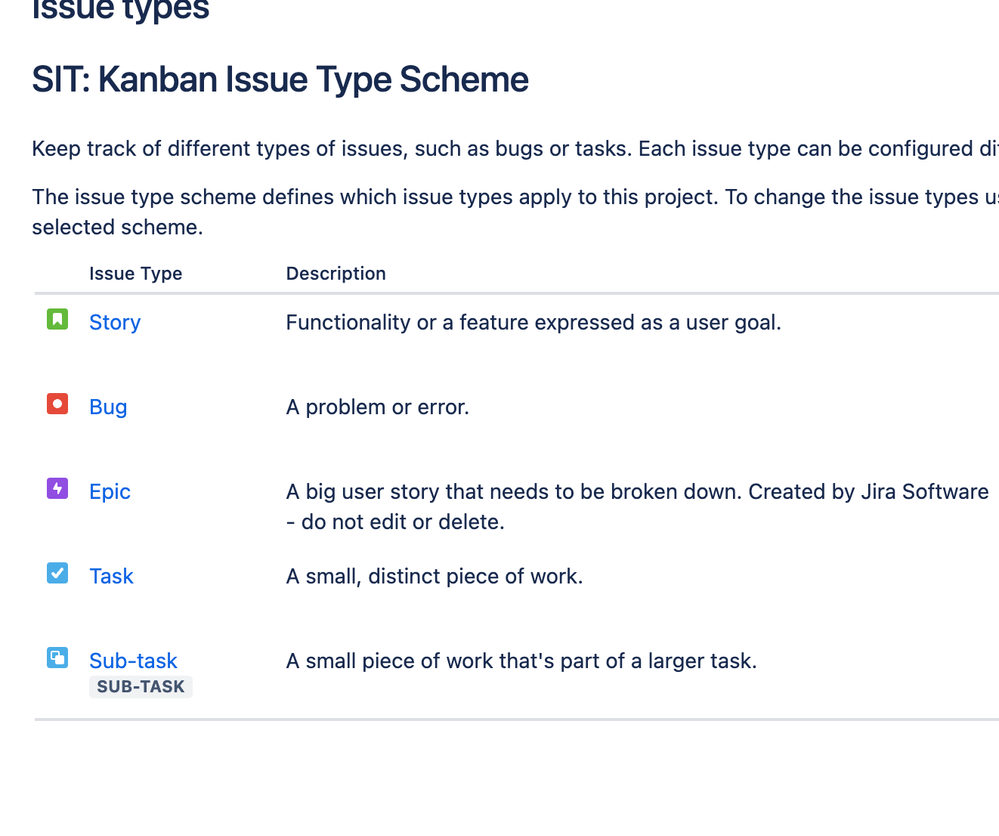Click the 'A small, distinct piece of work.' text

(x=435, y=576)
